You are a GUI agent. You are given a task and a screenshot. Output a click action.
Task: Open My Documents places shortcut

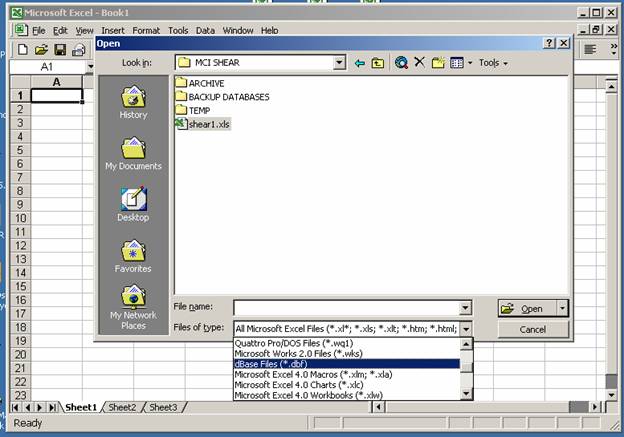(133, 154)
